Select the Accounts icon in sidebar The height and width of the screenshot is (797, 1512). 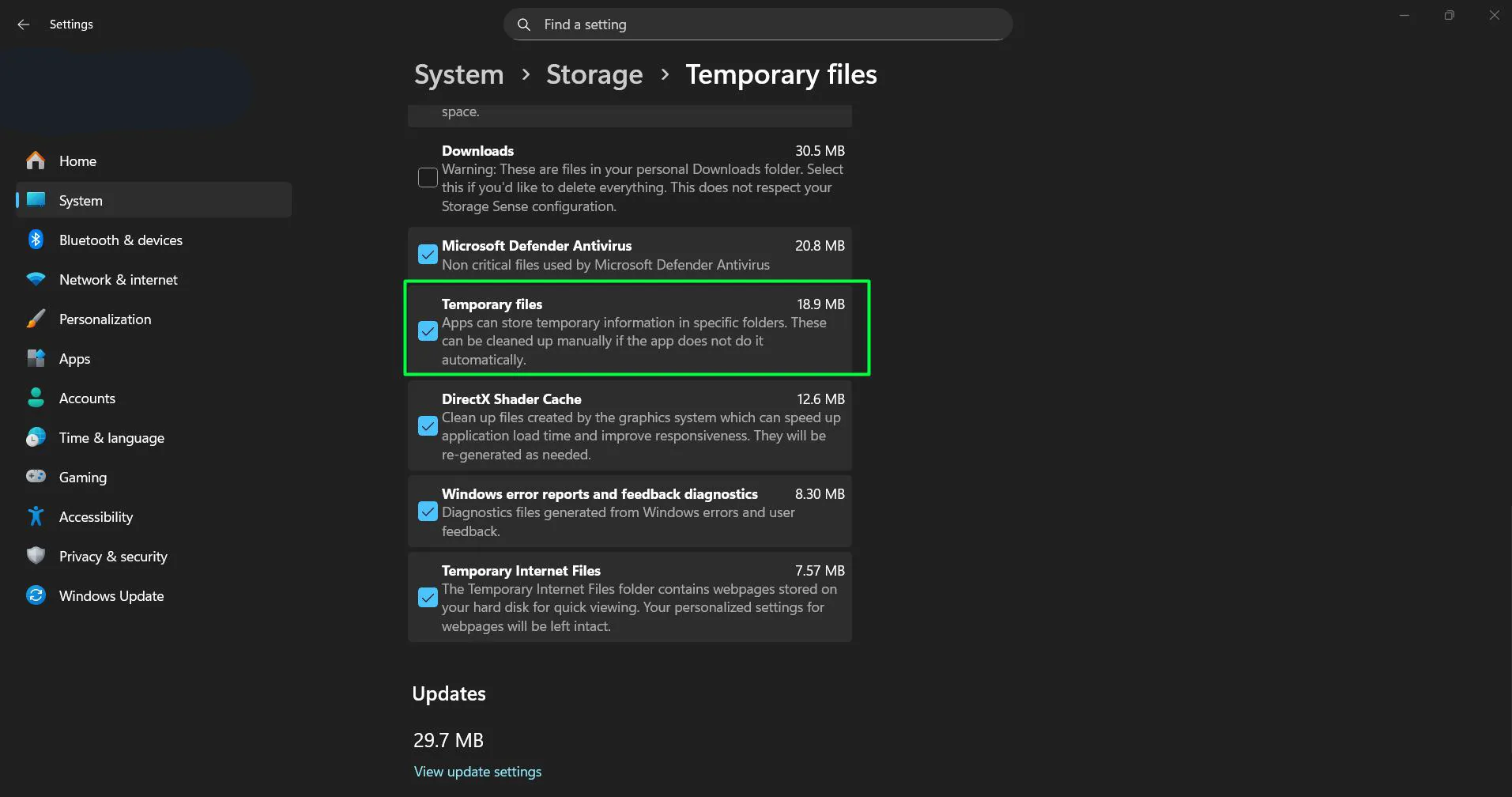(x=36, y=398)
